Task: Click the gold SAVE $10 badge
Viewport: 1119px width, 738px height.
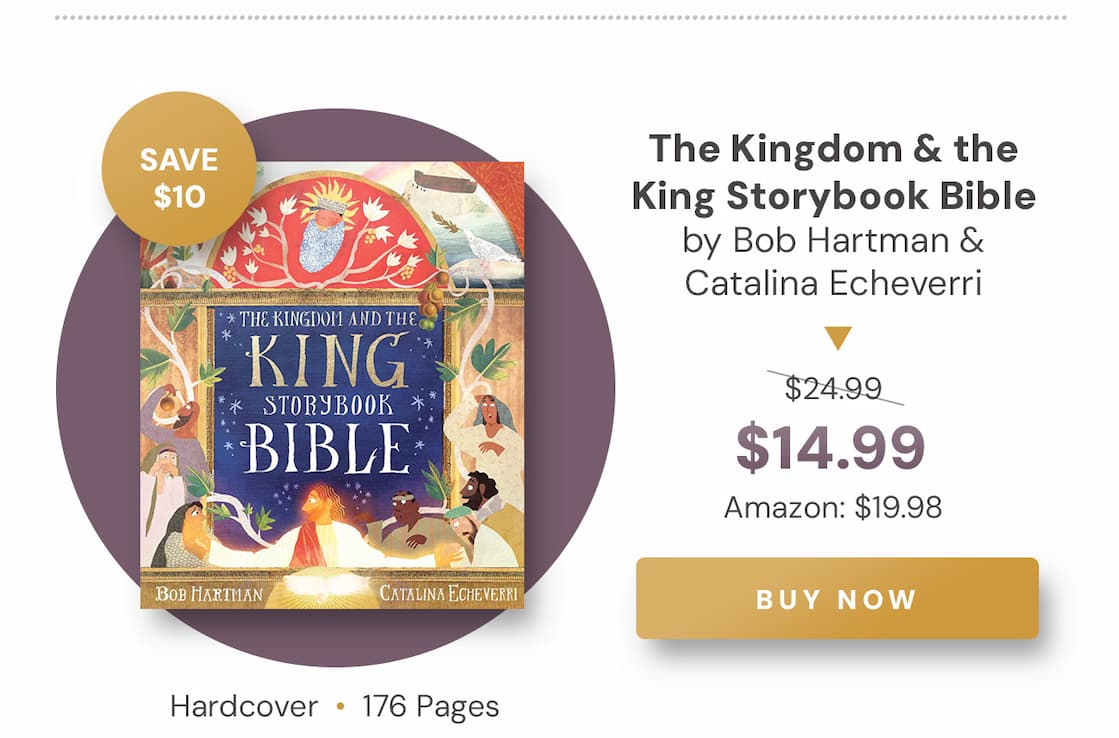Action: click(x=179, y=168)
